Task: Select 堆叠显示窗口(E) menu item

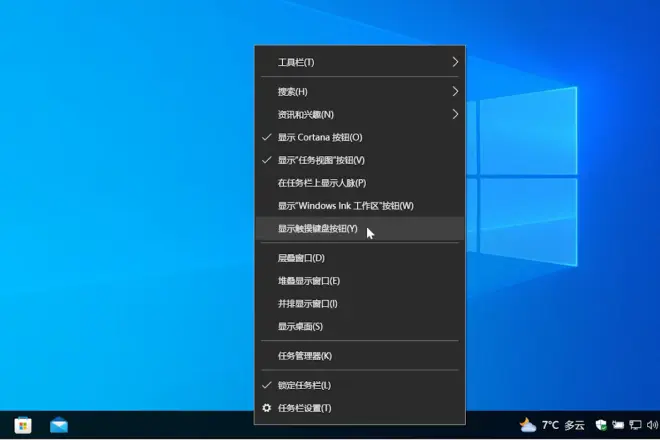Action: point(360,280)
